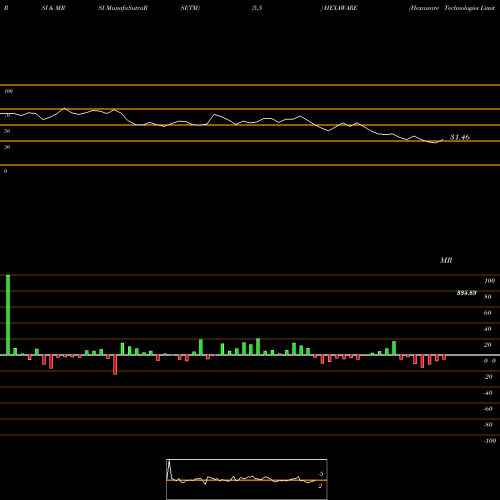
Task: Click the 60 label on MR axis
Action: 488,313
